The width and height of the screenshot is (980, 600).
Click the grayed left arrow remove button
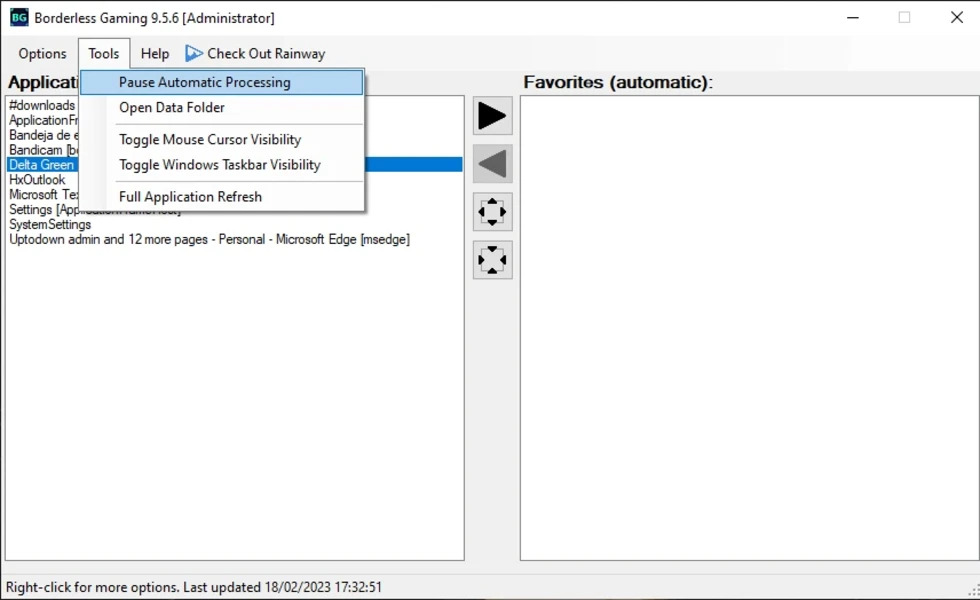coord(492,164)
